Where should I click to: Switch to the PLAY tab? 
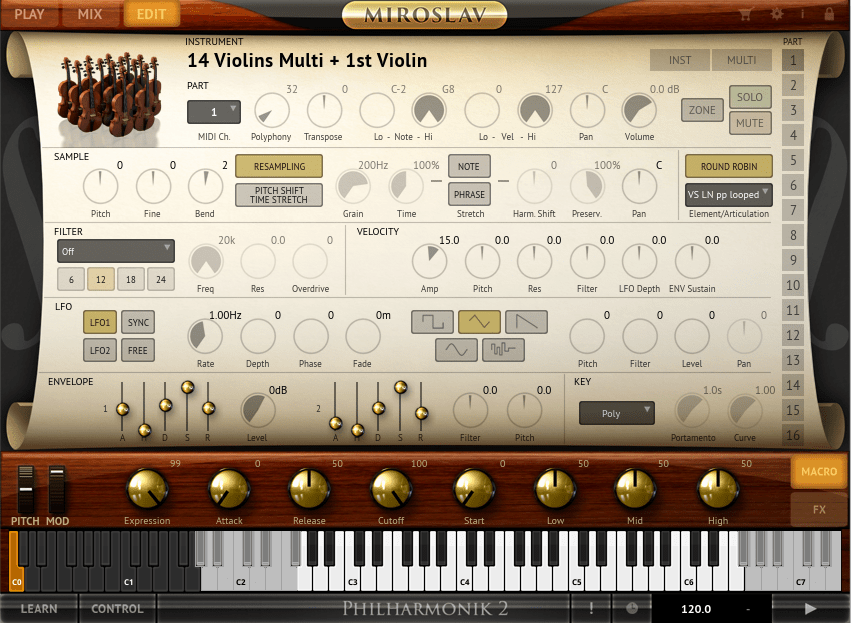[x=30, y=14]
